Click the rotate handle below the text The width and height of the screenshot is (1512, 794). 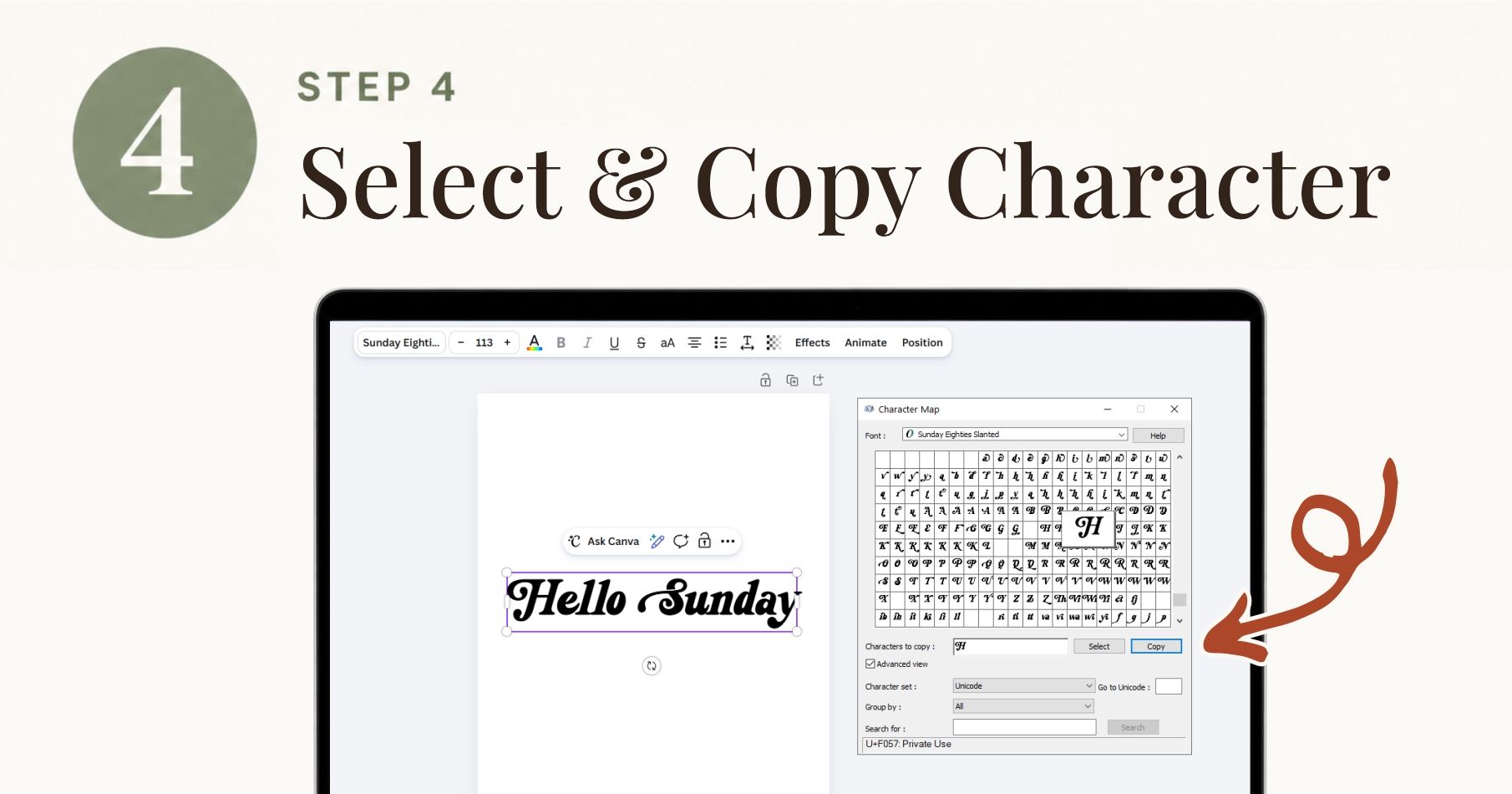tap(652, 666)
